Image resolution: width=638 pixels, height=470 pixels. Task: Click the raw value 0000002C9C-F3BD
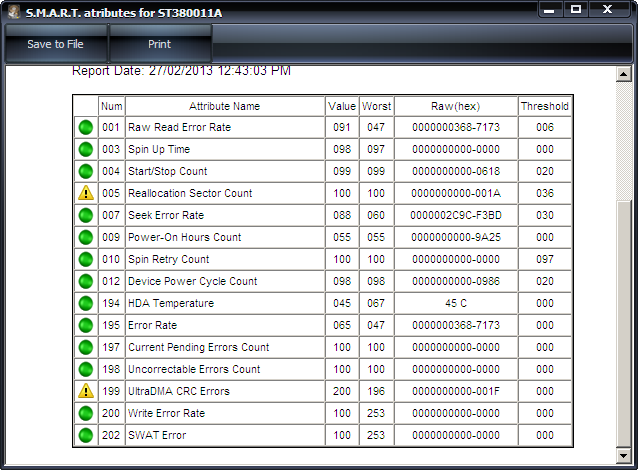coord(456,215)
